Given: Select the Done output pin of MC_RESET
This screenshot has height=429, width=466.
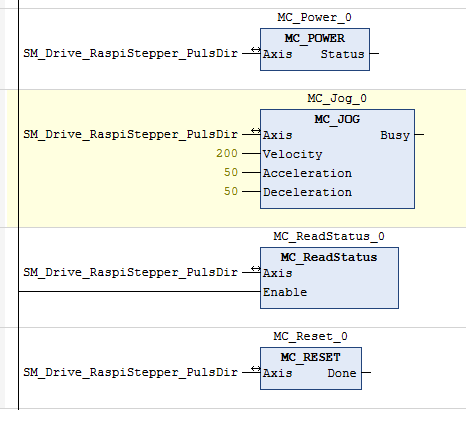Looking at the screenshot, I should pos(342,373).
